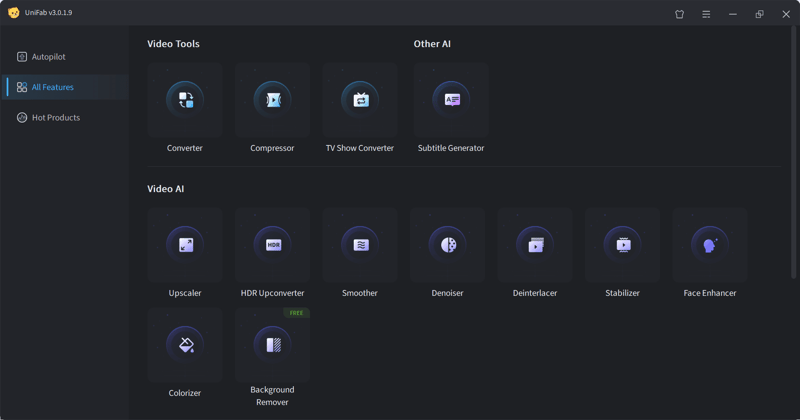The image size is (800, 420).
Task: Select the Colorizer tool icon
Action: 185,345
